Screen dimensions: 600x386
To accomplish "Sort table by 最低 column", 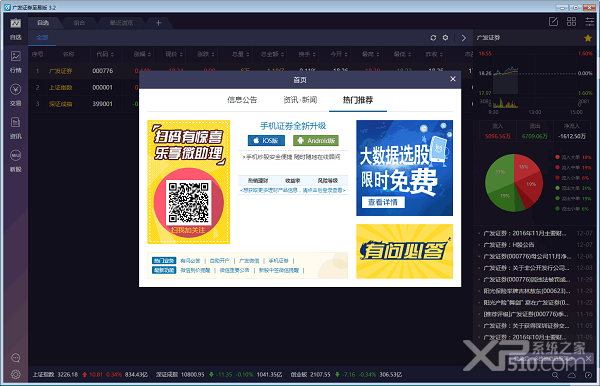I will click(402, 54).
